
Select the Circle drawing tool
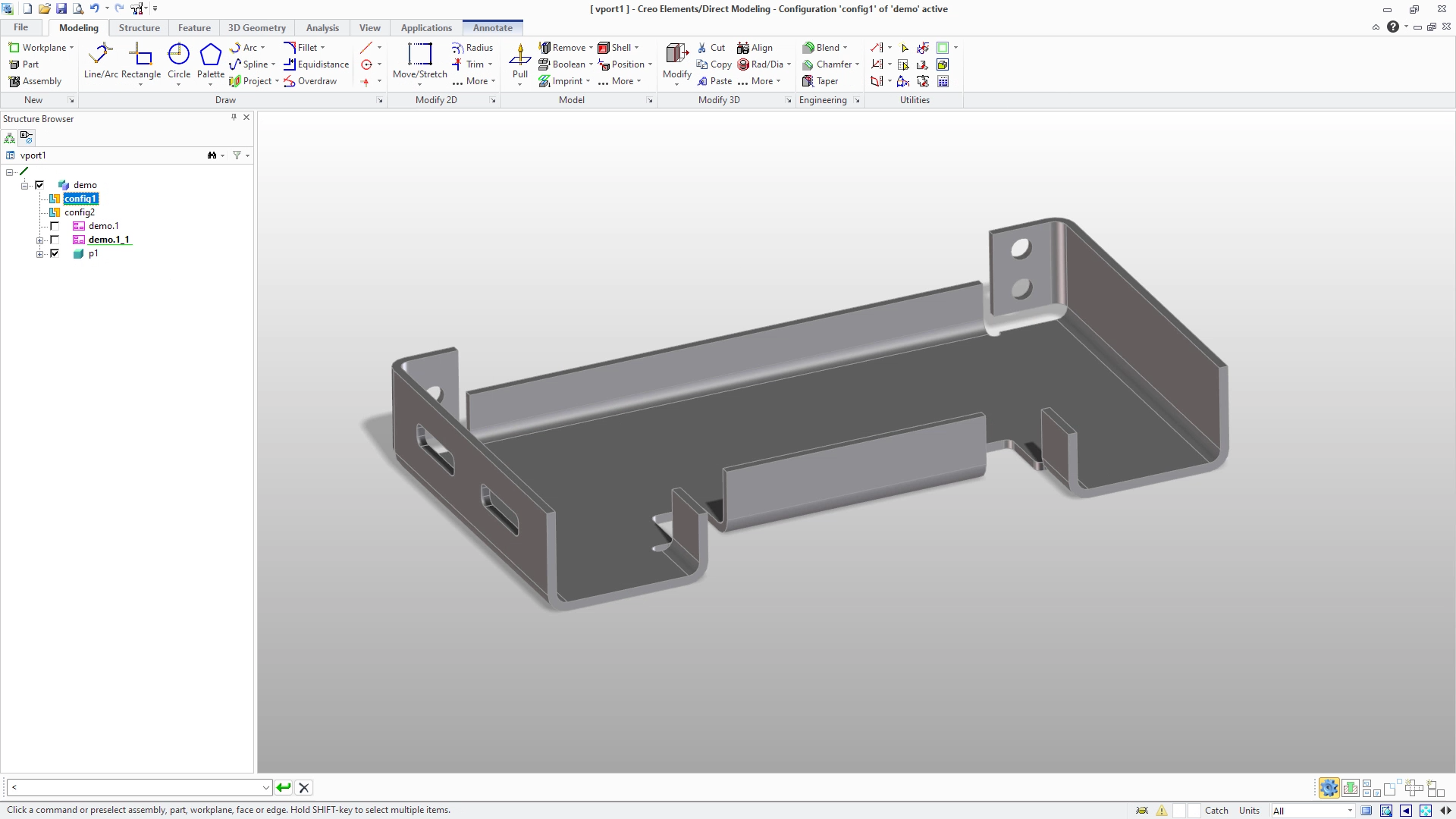[x=179, y=61]
